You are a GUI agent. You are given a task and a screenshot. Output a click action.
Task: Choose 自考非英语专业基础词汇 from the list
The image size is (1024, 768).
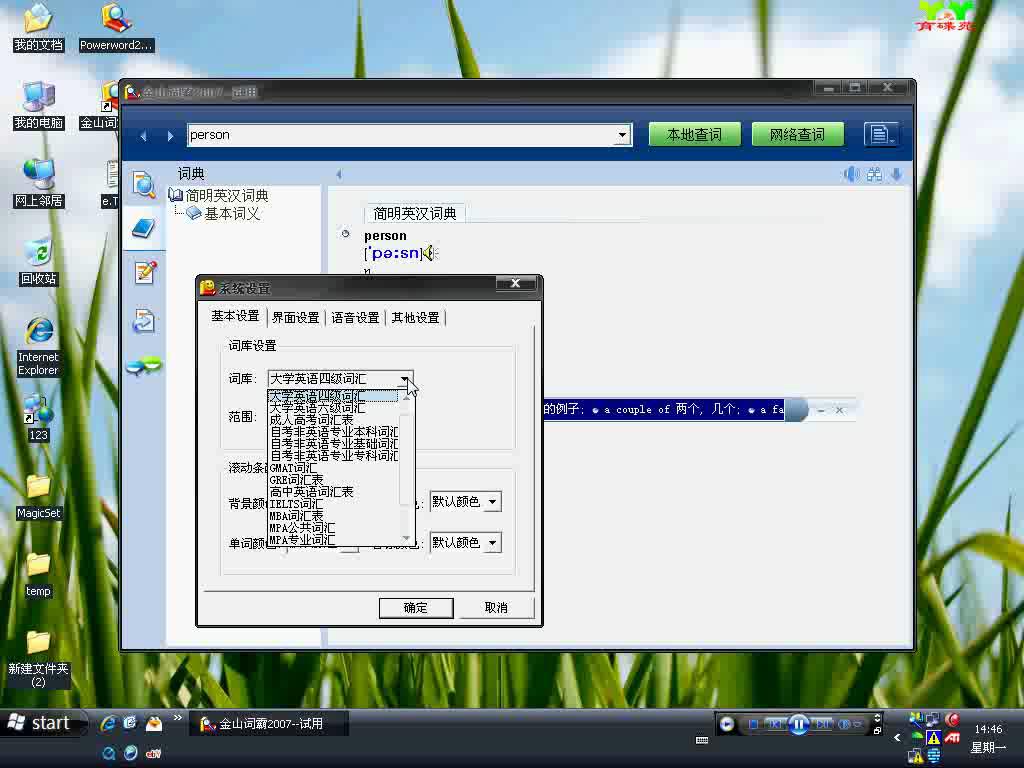(x=333, y=444)
